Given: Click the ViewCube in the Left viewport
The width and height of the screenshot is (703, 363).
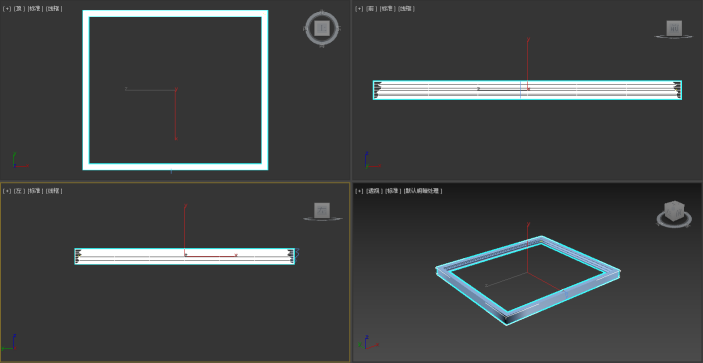Looking at the screenshot, I should coord(322,211).
